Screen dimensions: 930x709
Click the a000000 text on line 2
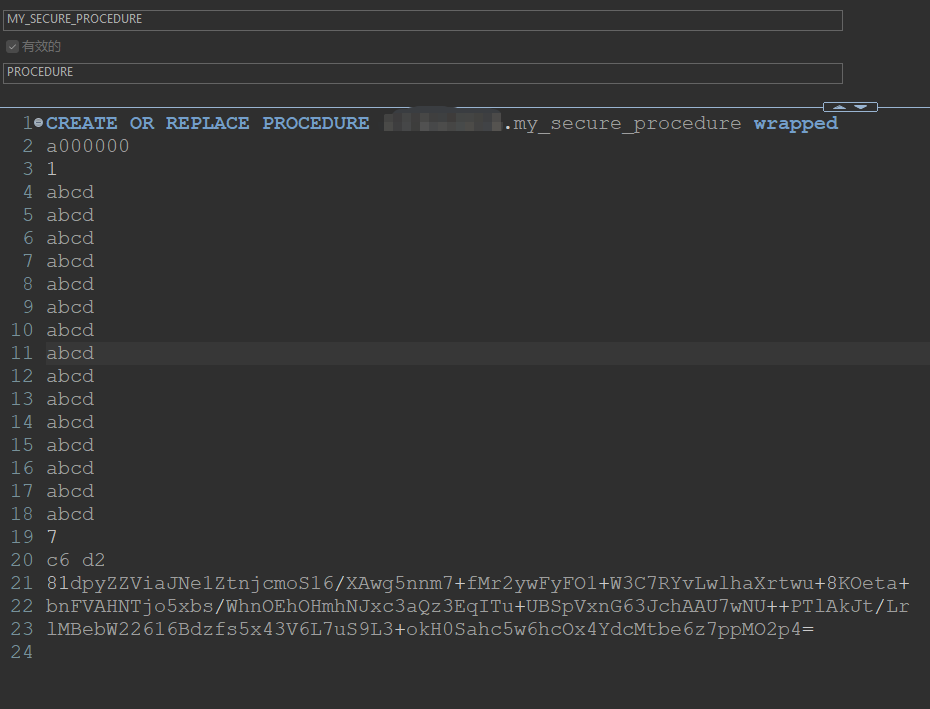point(87,146)
